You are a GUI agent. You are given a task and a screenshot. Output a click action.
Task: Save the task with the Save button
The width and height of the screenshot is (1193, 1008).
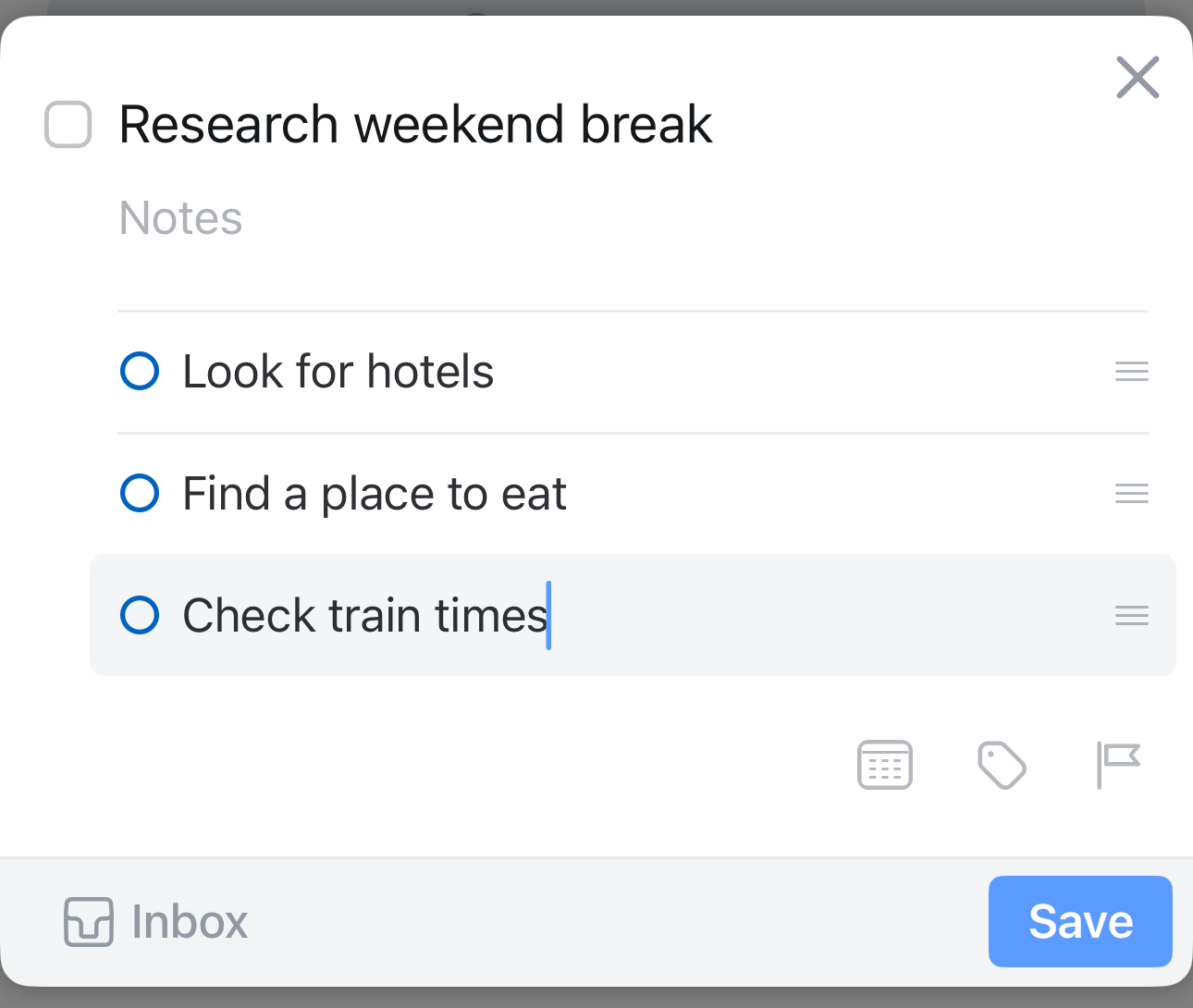(1080, 921)
